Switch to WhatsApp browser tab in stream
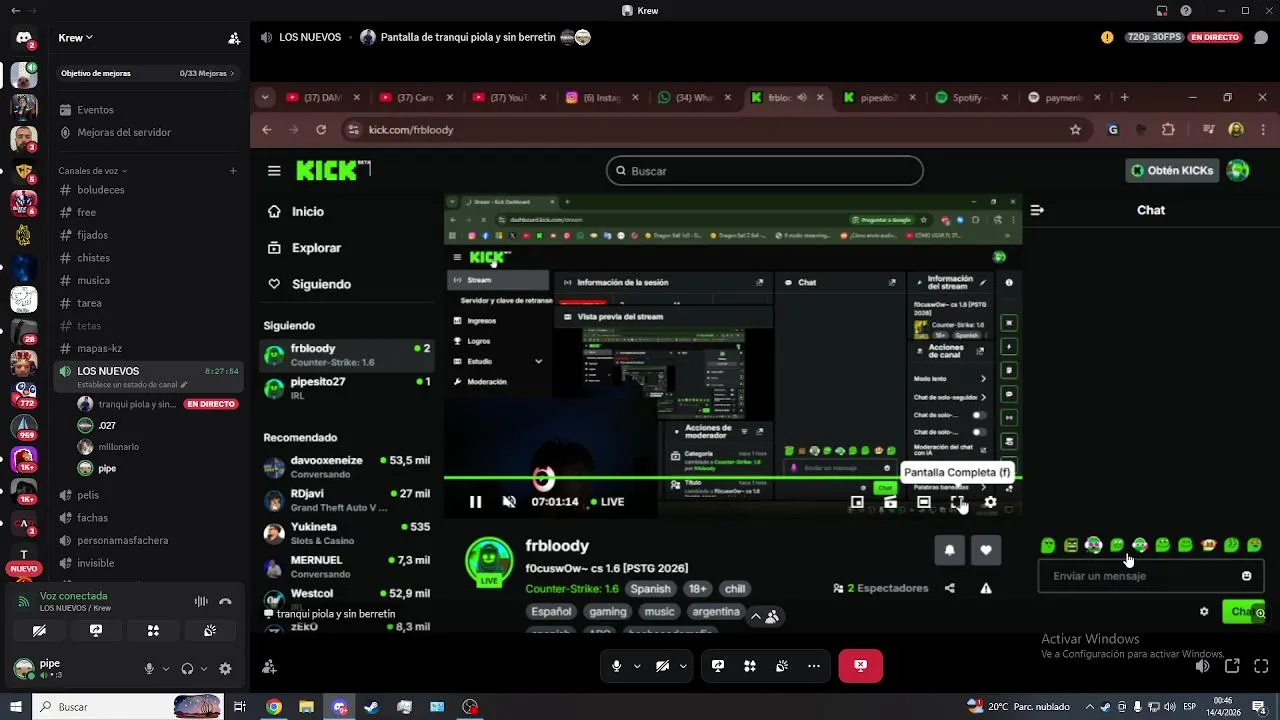Image resolution: width=1280 pixels, height=720 pixels. tap(695, 98)
